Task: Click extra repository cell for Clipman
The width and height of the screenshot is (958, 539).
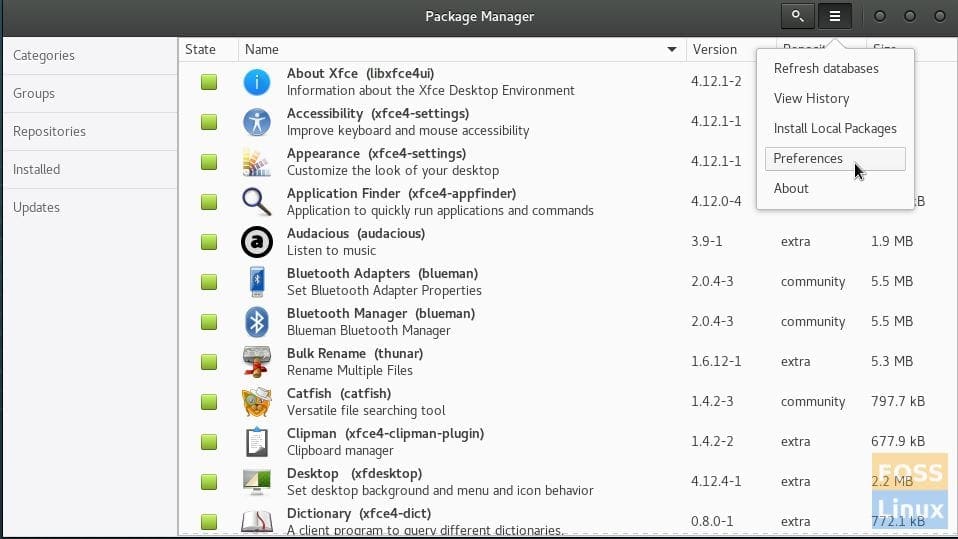Action: point(795,441)
